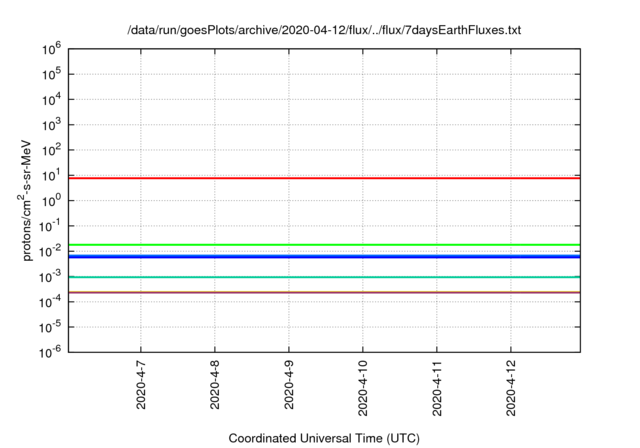
Task: Select the 10^-1 y-axis label
Action: point(50,226)
